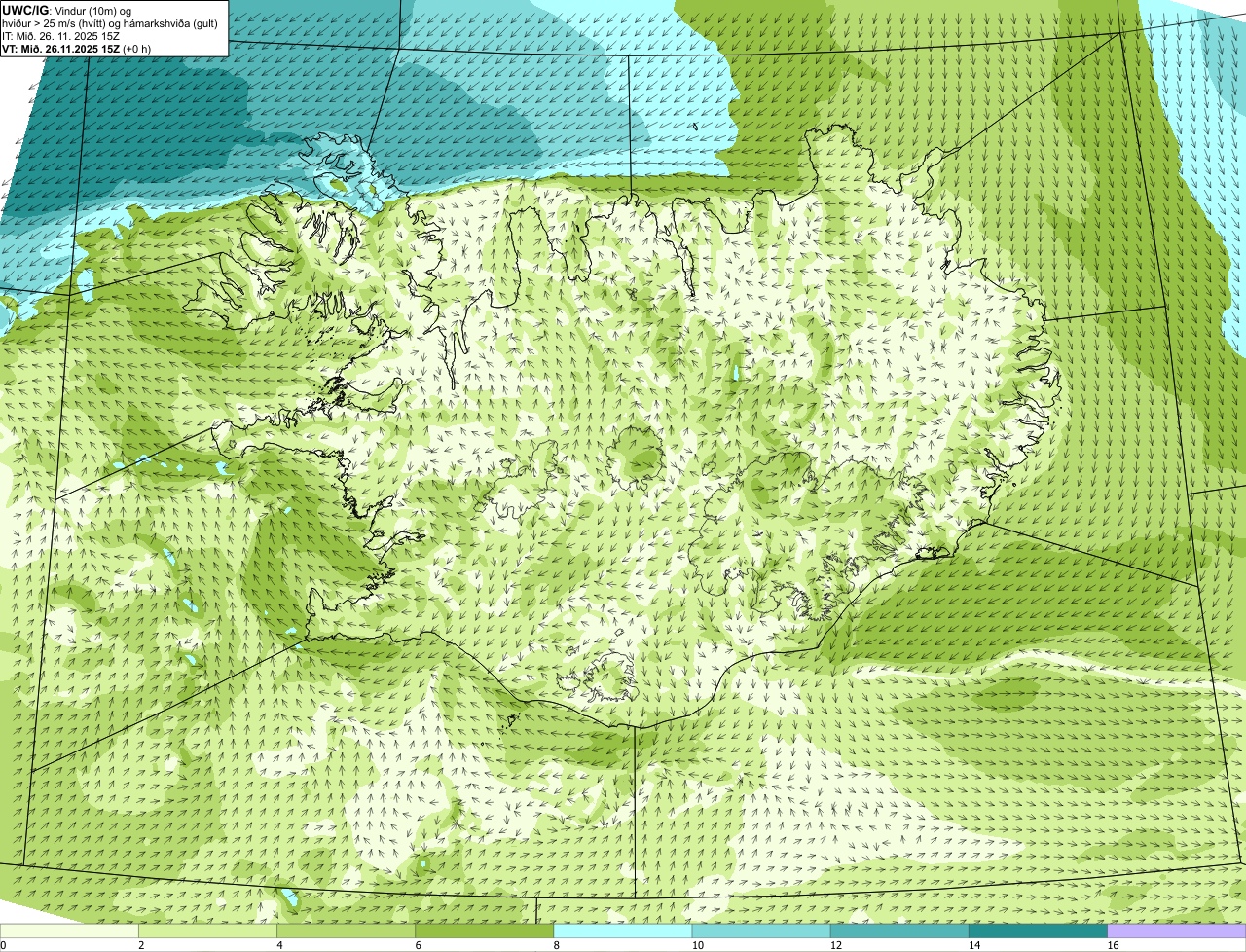This screenshot has width=1246, height=952.
Task: Click the title line 'UWC/IG: Vindur (10m) og'
Action: point(66,10)
